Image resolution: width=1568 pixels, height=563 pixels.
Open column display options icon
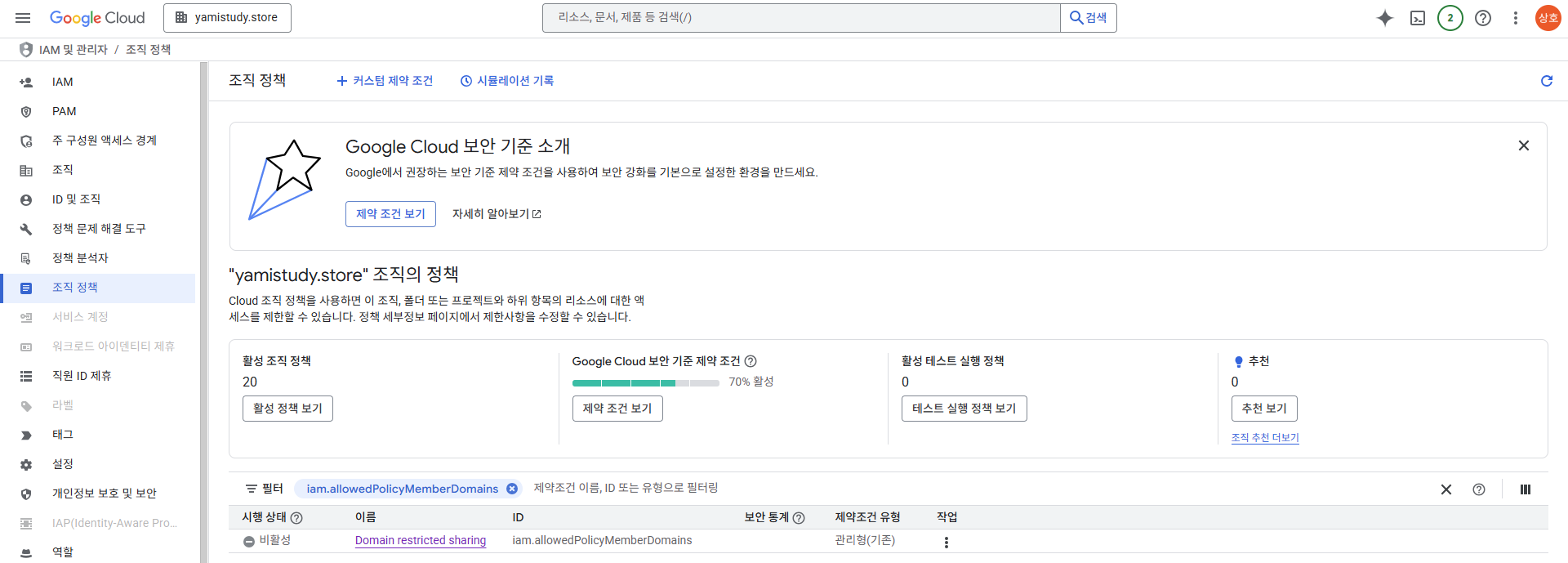point(1526,489)
